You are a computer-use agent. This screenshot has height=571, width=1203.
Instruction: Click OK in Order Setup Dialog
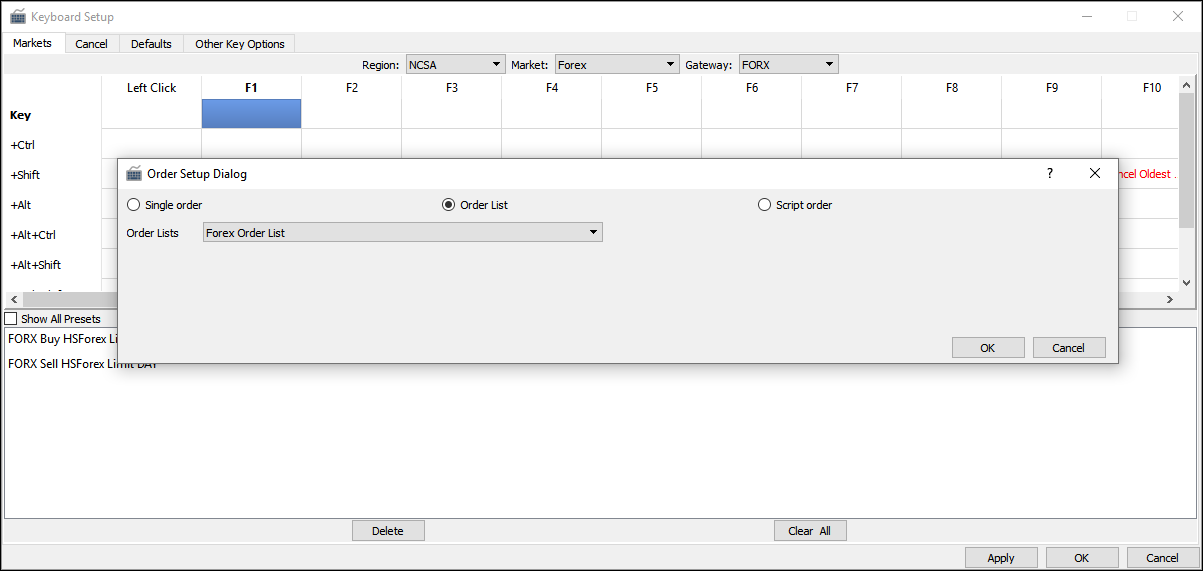[x=987, y=348]
